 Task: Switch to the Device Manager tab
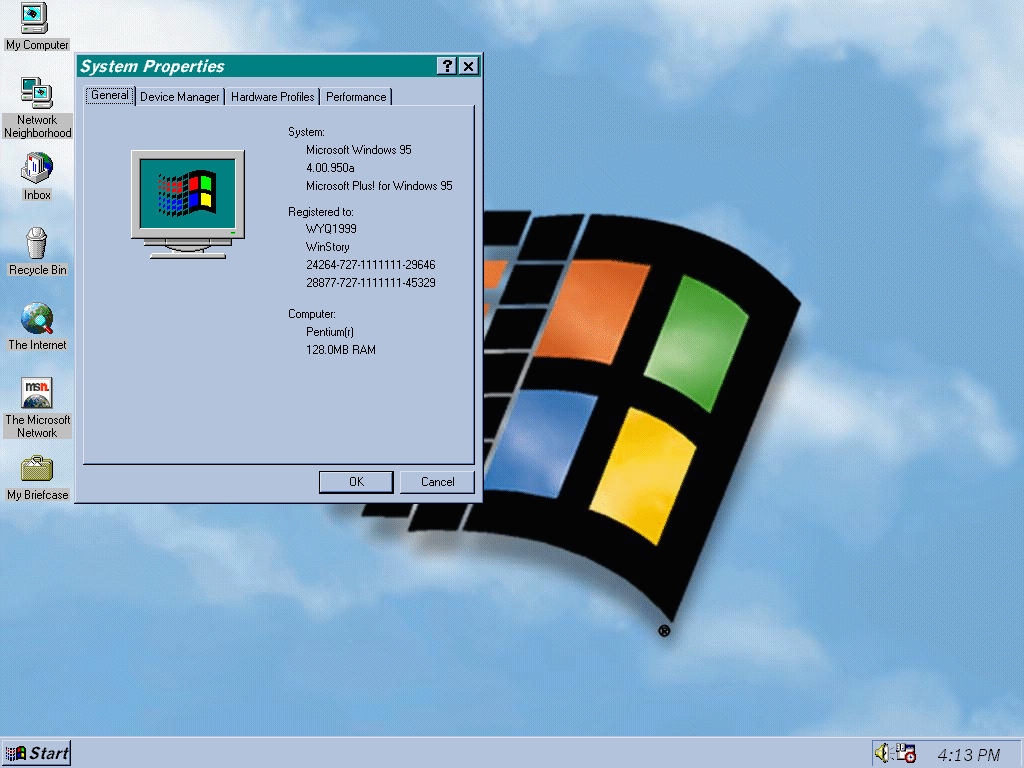[180, 97]
